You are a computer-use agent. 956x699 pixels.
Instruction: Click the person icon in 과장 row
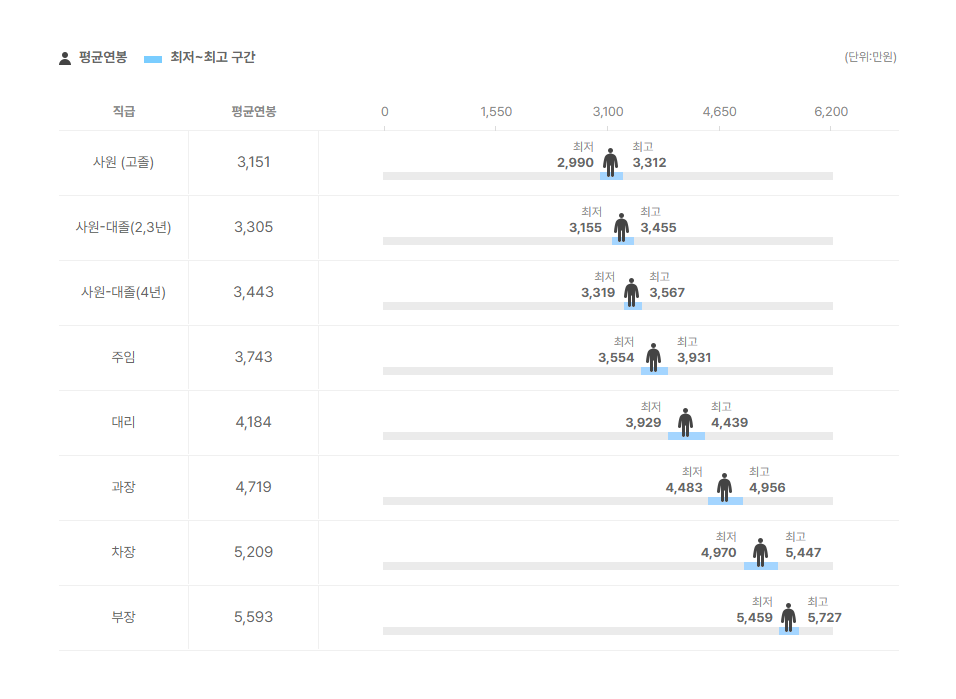coord(724,487)
